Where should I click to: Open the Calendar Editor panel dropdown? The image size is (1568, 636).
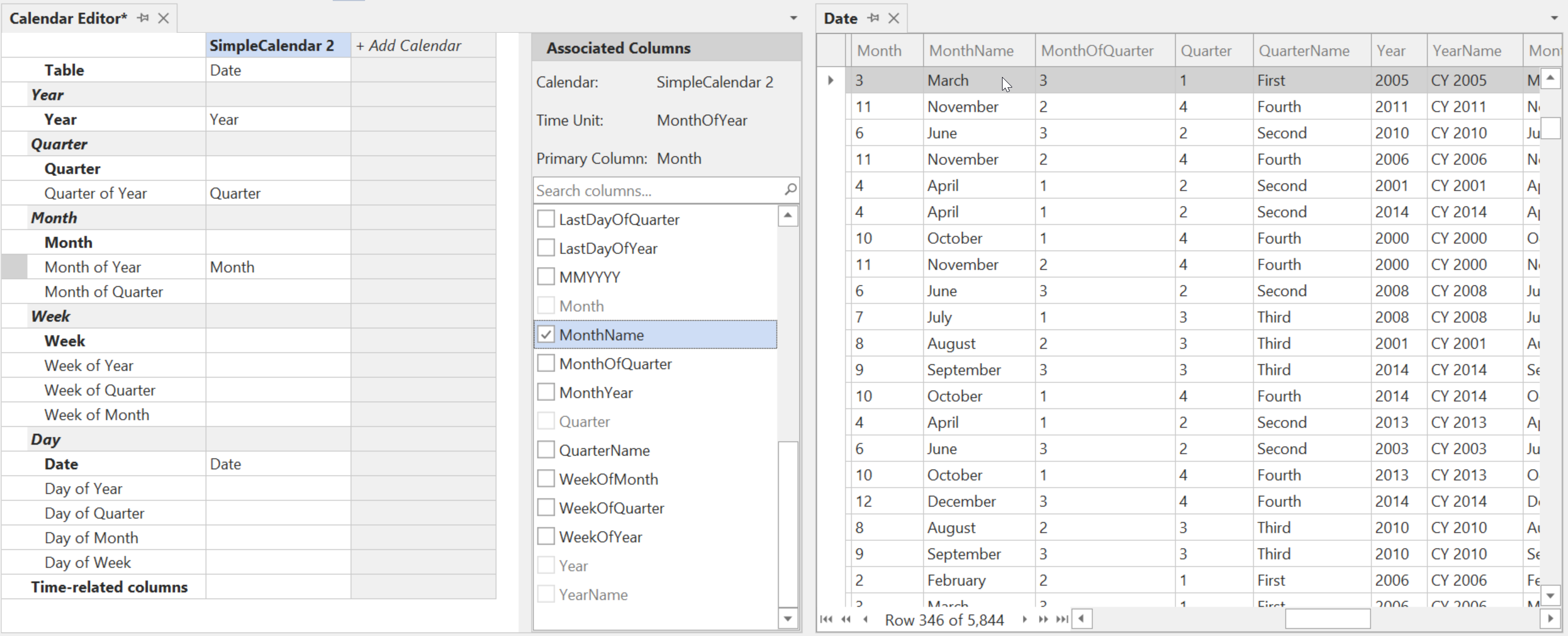tap(793, 18)
